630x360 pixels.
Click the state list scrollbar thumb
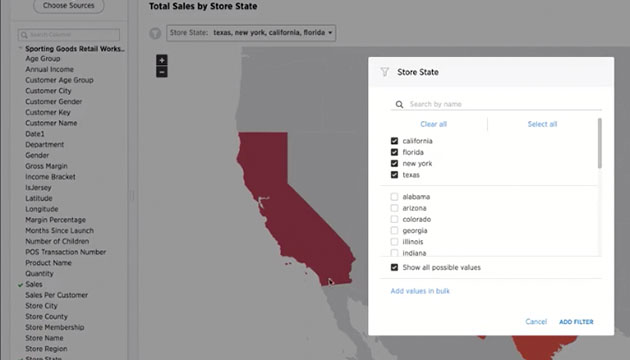(x=599, y=143)
